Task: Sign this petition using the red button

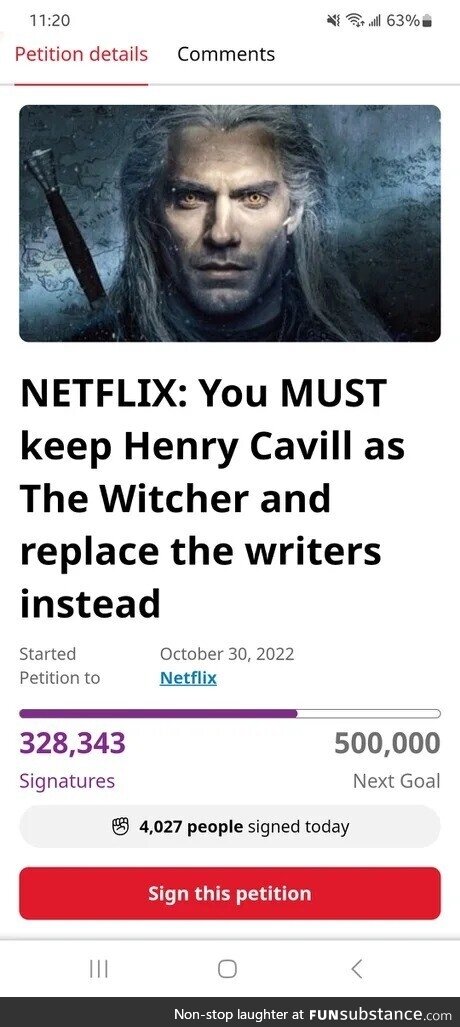Action: coord(230,893)
